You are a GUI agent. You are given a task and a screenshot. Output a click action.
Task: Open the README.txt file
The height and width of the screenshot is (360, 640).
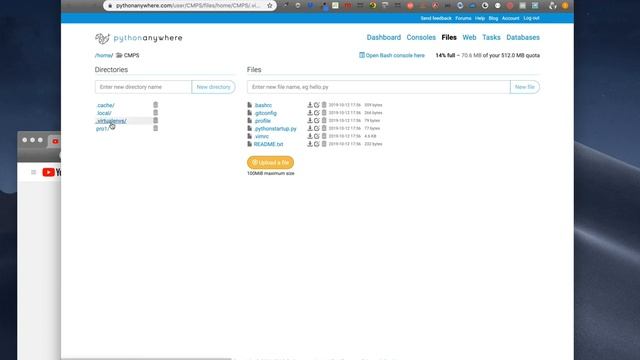[268, 144]
